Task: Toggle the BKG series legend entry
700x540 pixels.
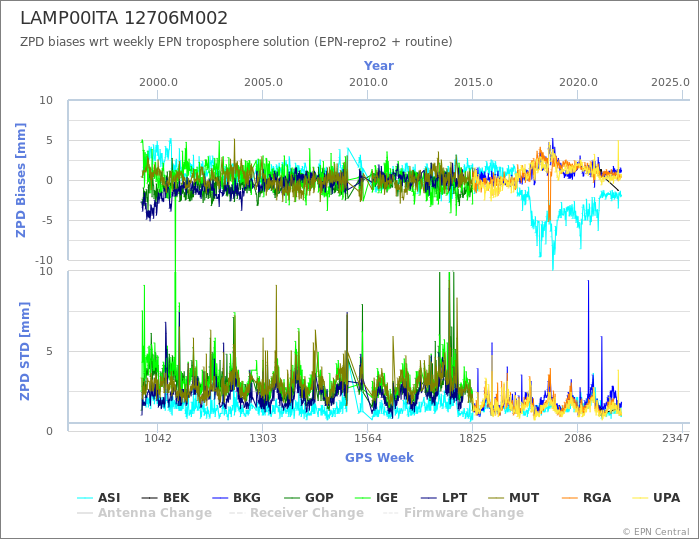Action: click(x=236, y=498)
